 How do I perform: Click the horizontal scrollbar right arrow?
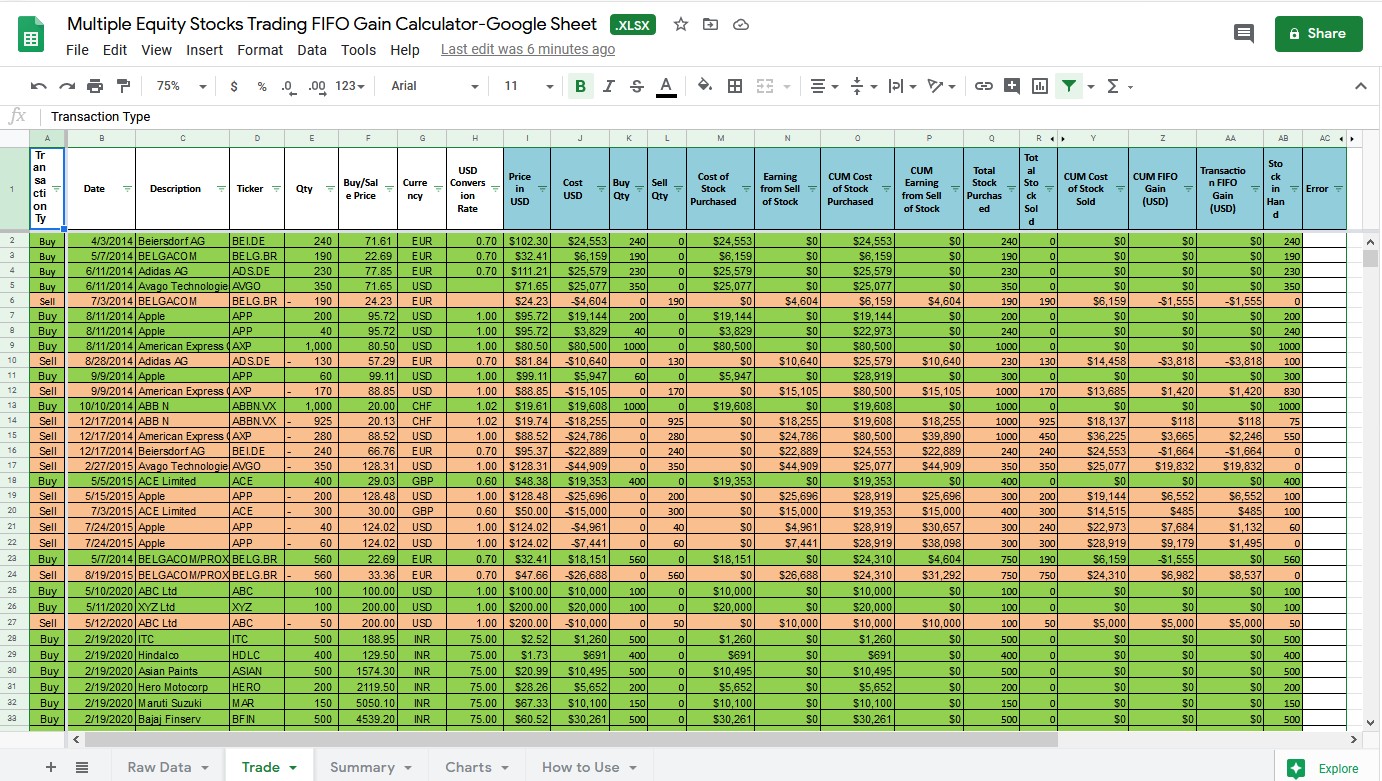click(1354, 739)
